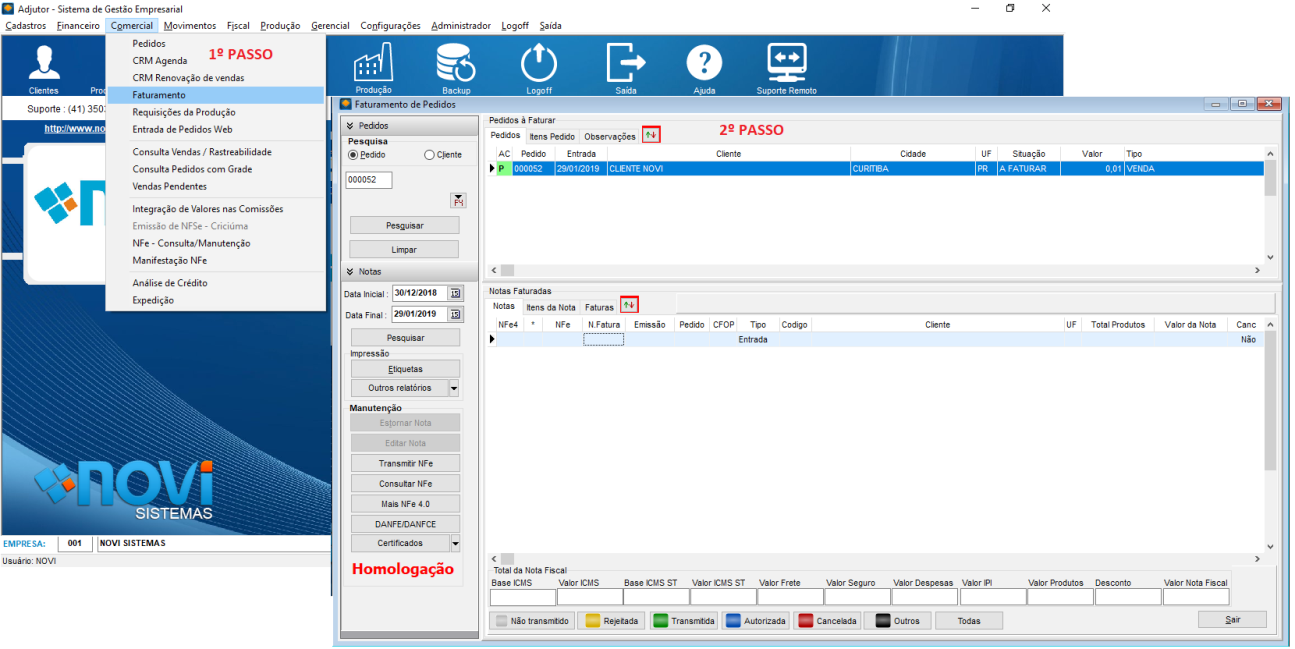
Task: Filter by Outros black status
Action: click(x=897, y=621)
